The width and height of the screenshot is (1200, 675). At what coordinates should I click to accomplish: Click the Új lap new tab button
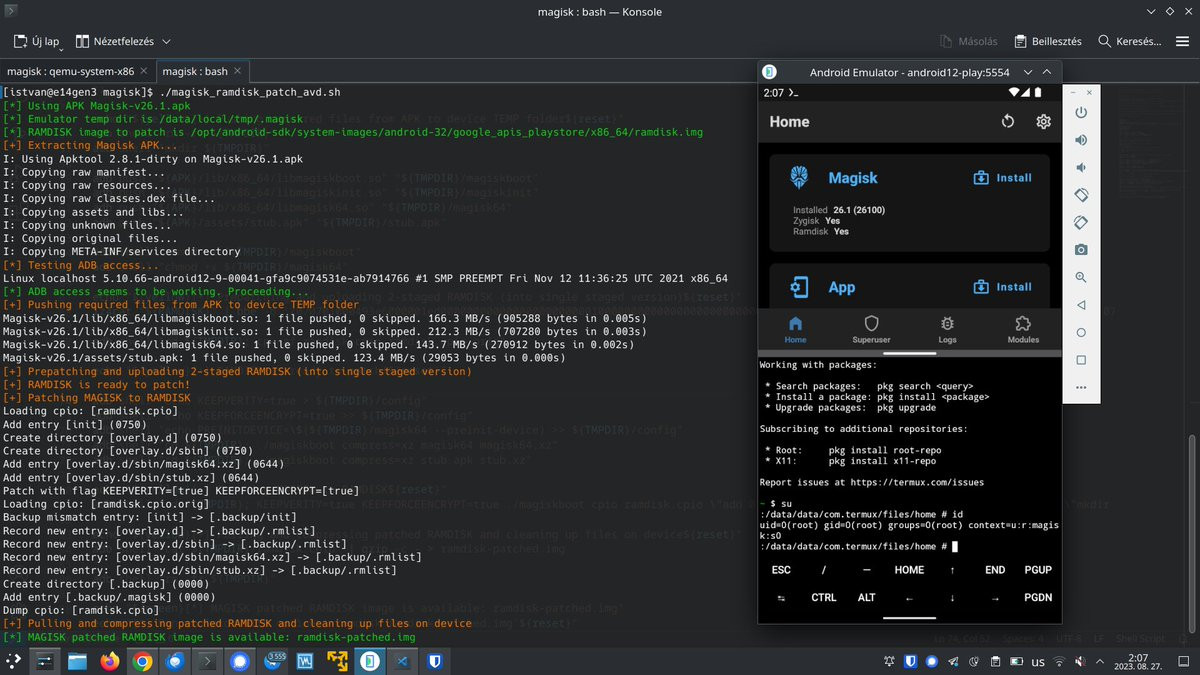(x=36, y=42)
